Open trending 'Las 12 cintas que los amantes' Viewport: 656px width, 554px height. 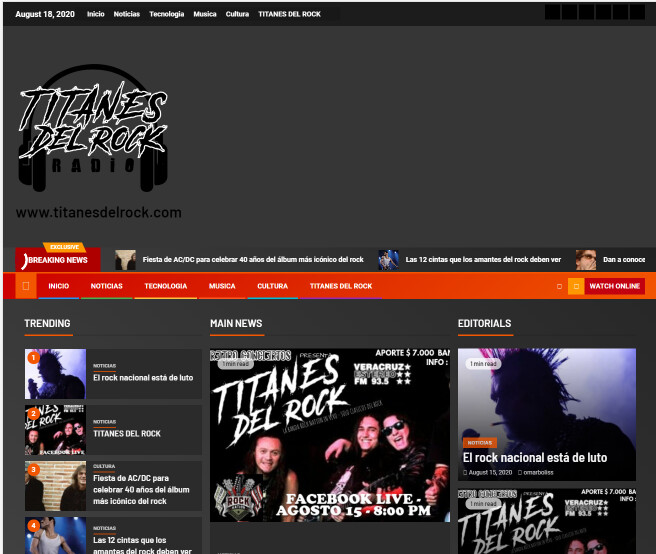[142, 546]
